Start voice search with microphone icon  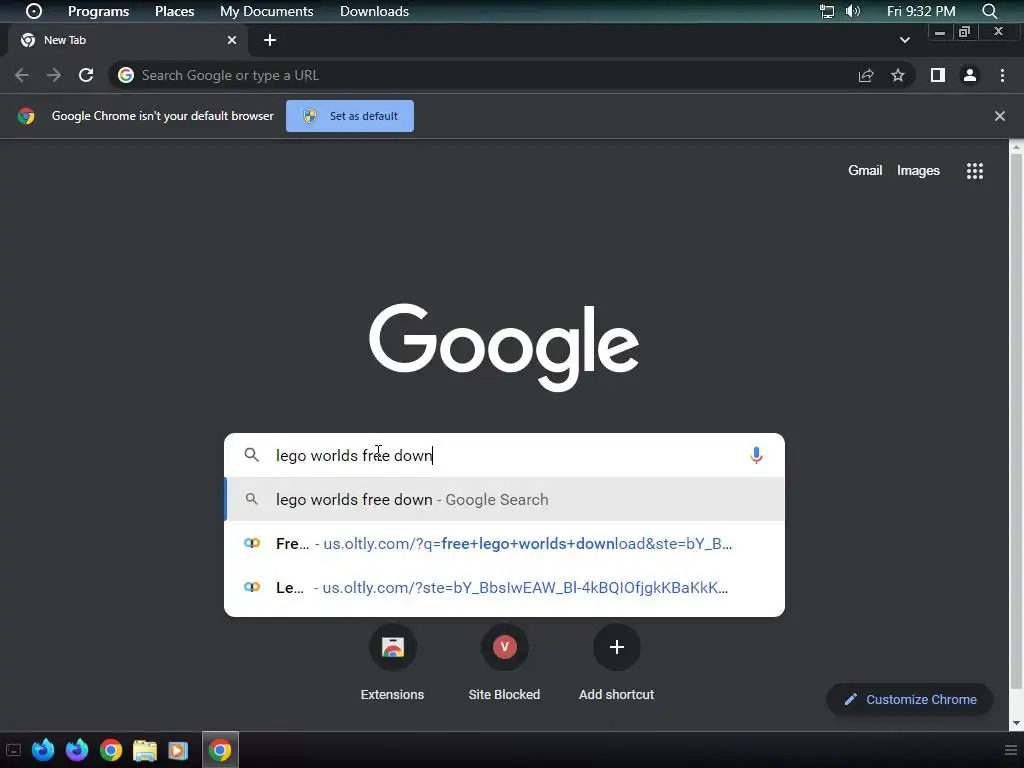coord(756,455)
